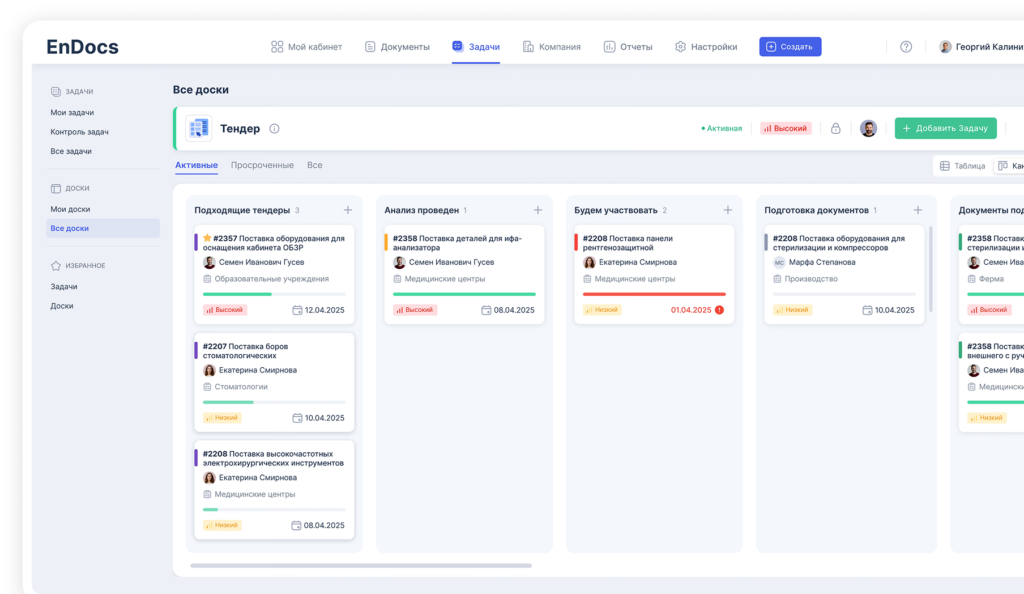Open Документы in top navigation
This screenshot has height=594, width=1024.
397,46
